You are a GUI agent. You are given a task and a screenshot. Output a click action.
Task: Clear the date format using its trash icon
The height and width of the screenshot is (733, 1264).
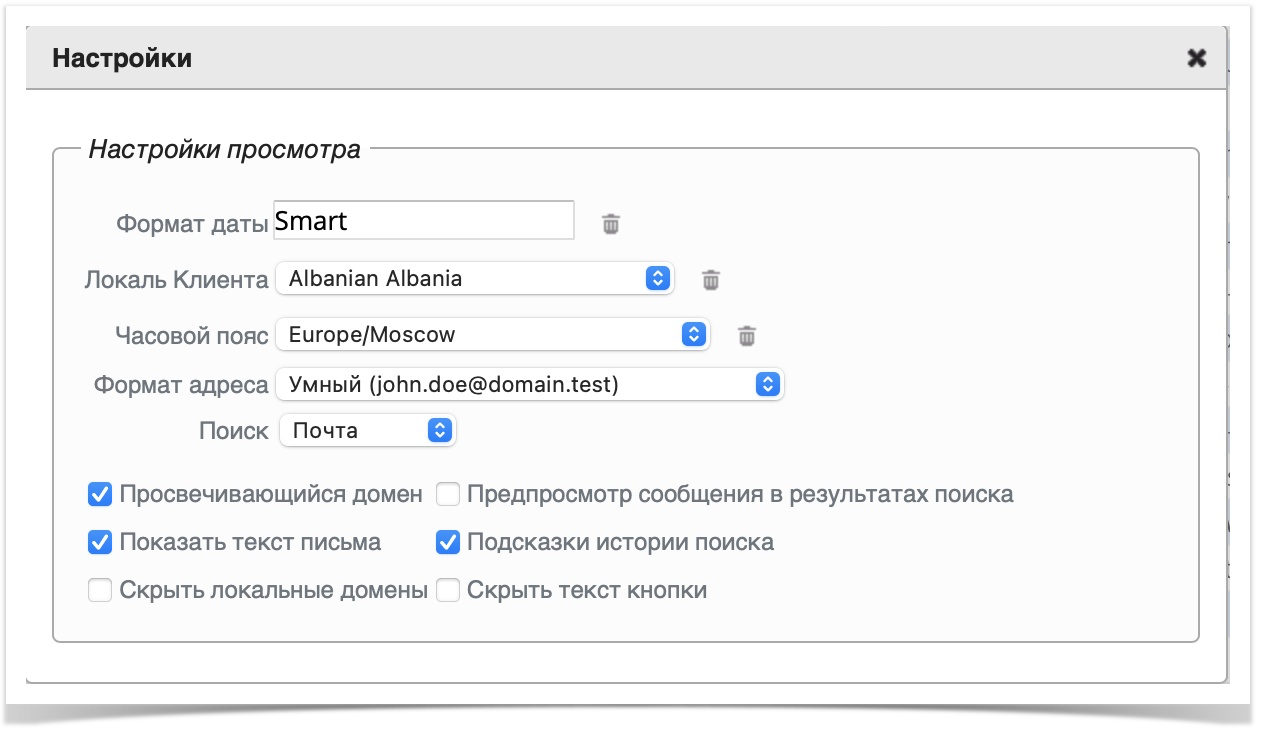(x=613, y=225)
